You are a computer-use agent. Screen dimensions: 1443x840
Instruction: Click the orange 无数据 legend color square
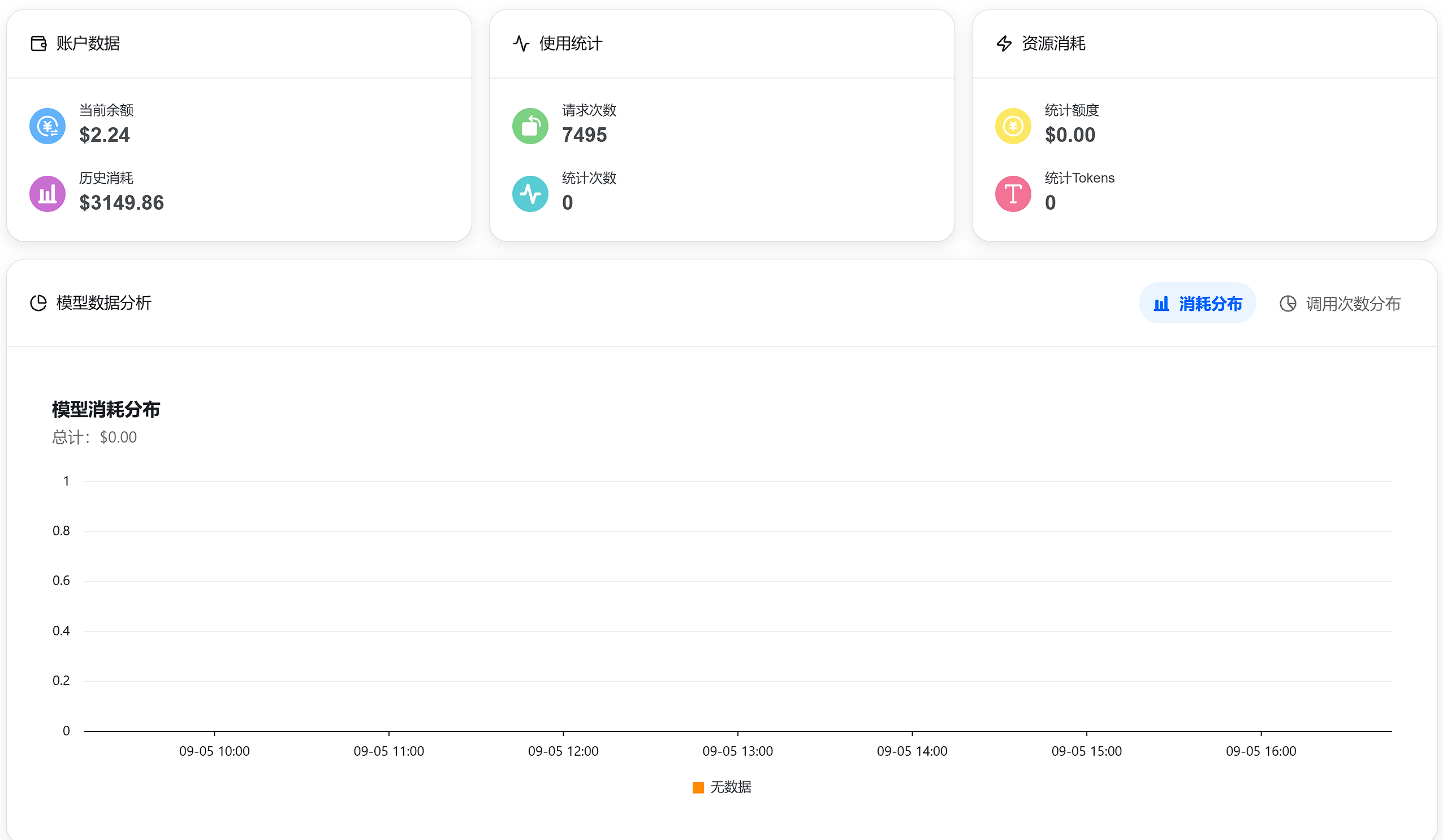tap(698, 788)
